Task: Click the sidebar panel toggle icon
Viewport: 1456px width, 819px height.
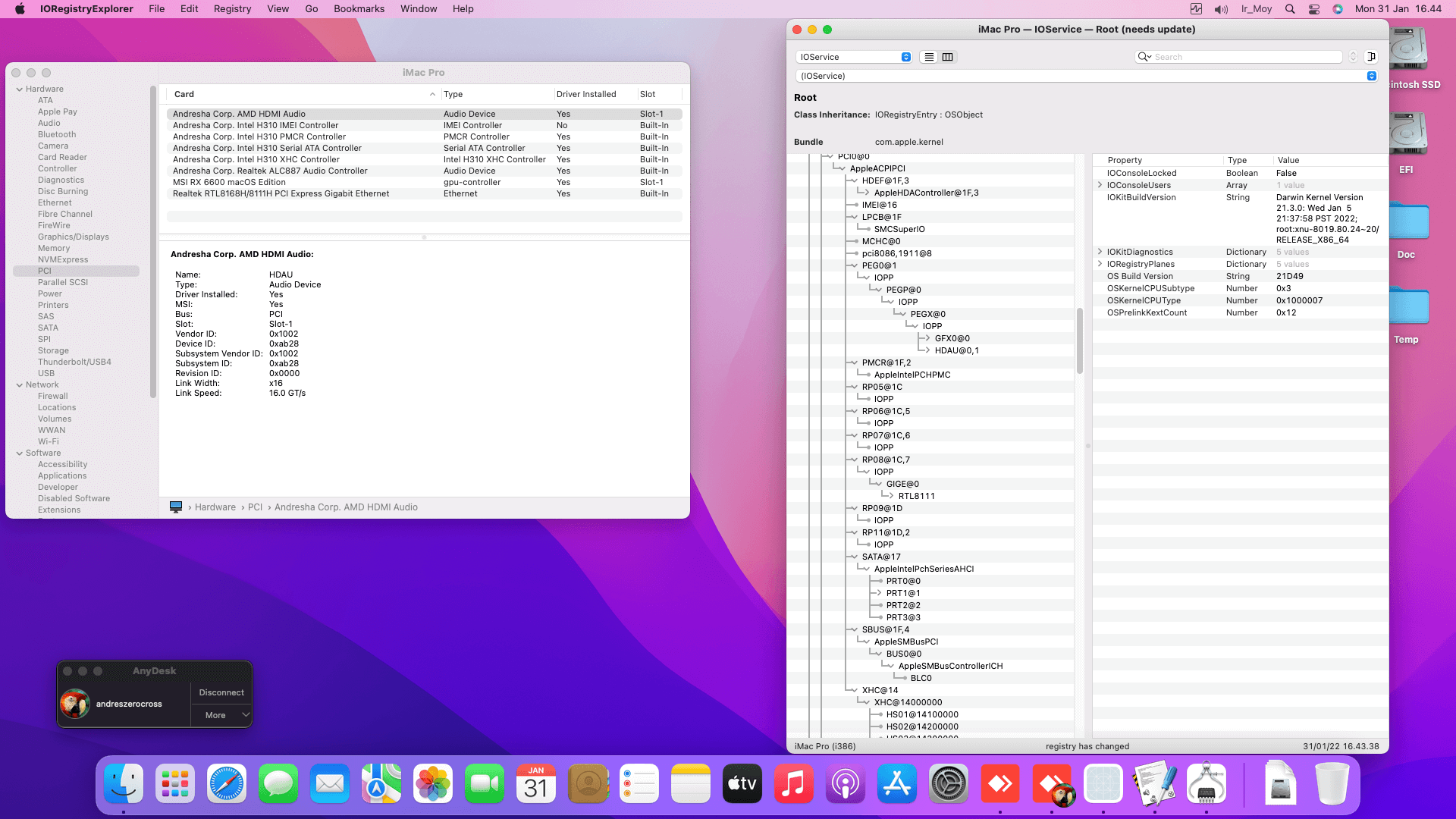Action: [x=1371, y=57]
